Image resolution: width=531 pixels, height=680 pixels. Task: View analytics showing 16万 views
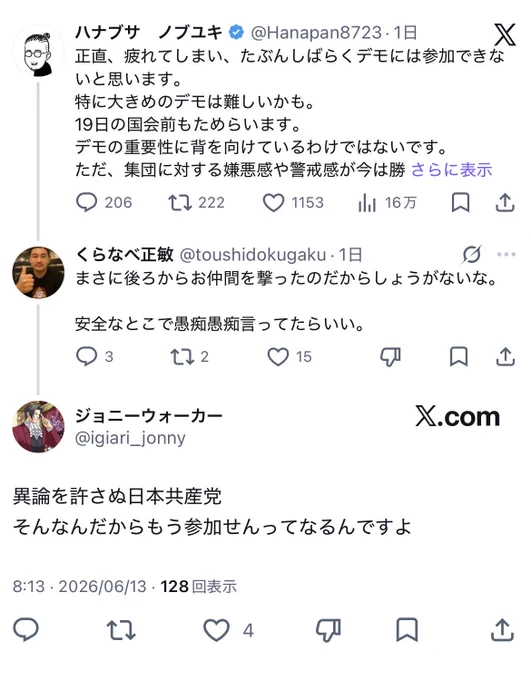pos(367,203)
